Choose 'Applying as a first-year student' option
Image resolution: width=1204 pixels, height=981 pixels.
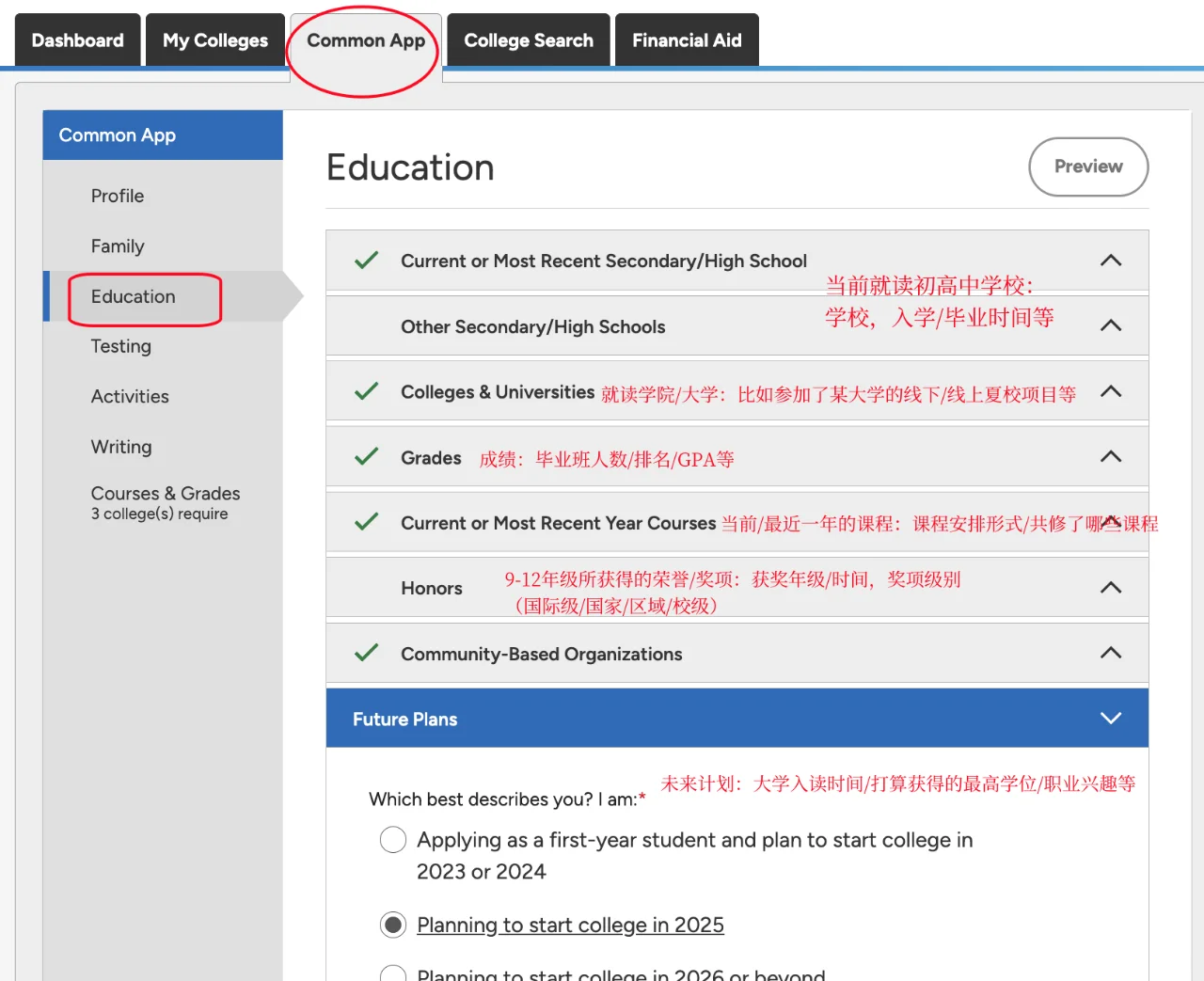(392, 839)
